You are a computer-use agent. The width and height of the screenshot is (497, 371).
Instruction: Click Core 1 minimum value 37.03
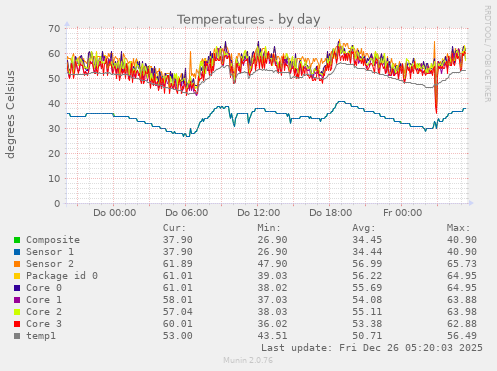(x=272, y=300)
